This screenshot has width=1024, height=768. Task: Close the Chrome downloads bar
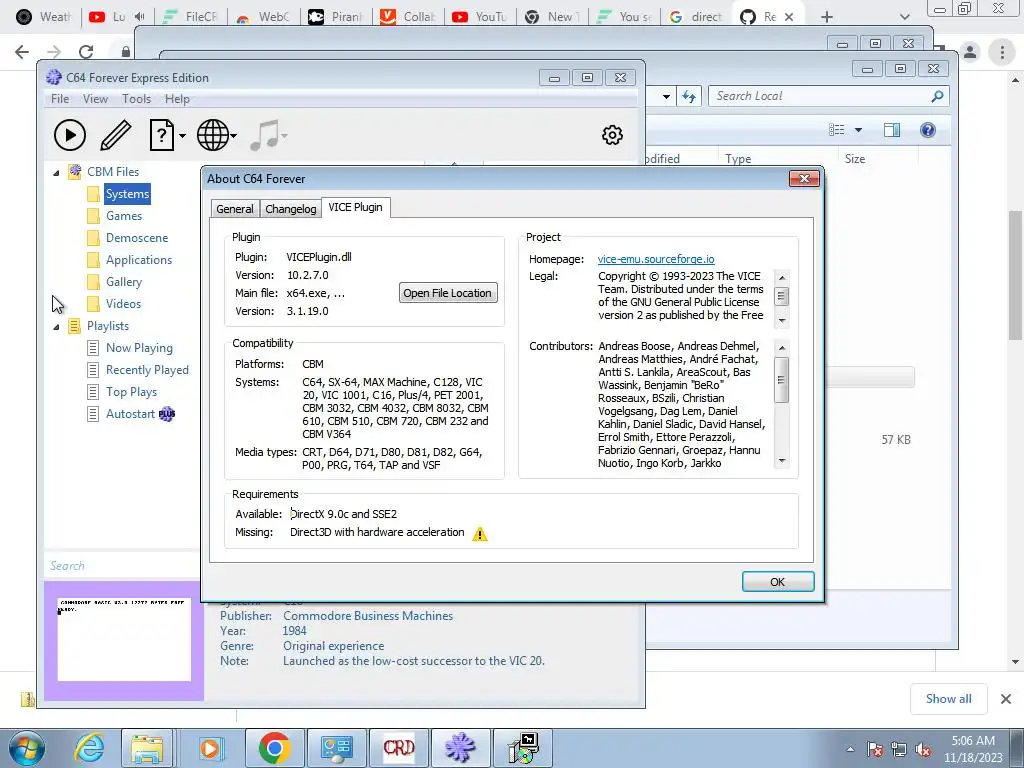click(x=1006, y=699)
